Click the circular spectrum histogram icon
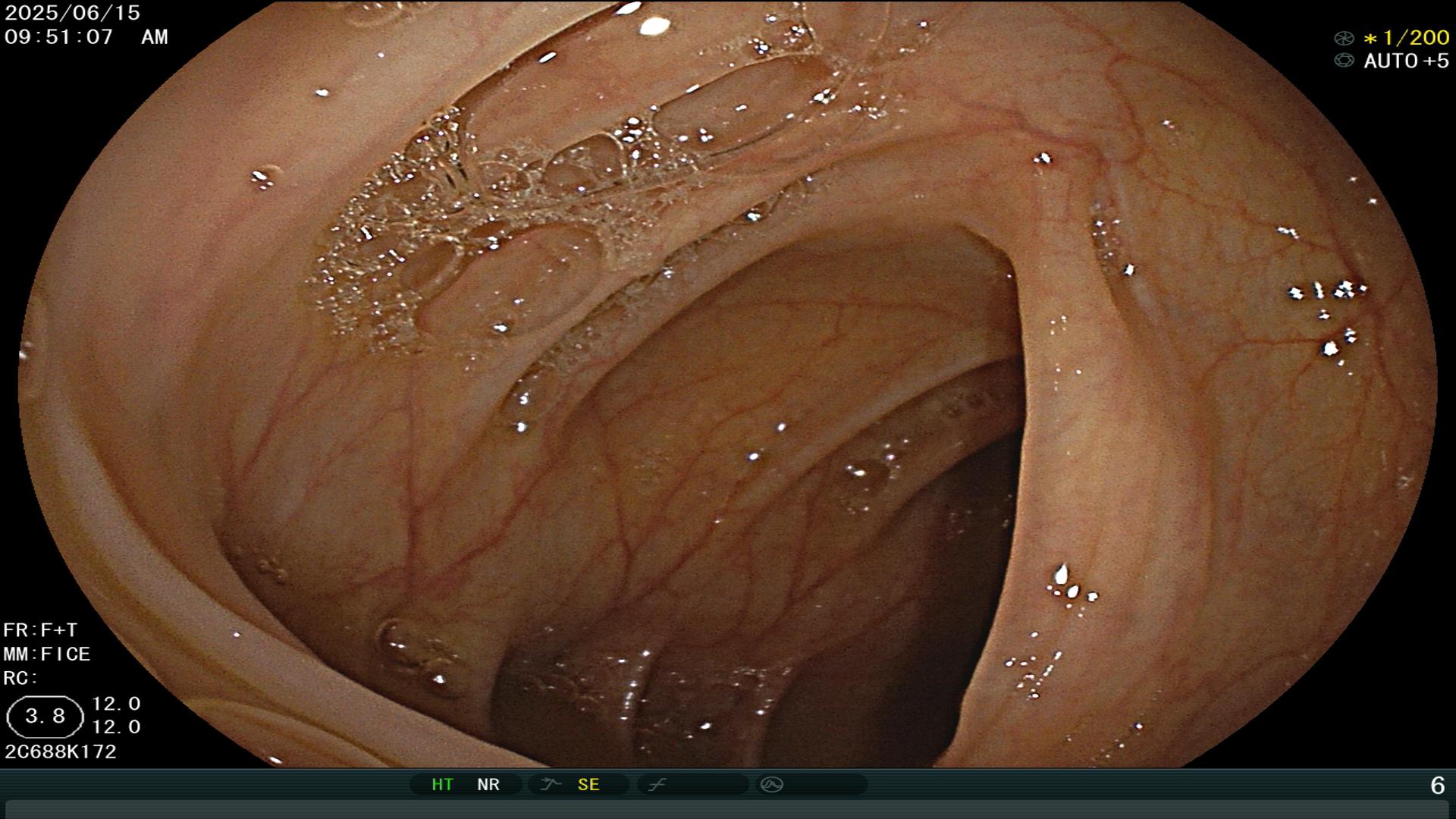 click(x=771, y=785)
